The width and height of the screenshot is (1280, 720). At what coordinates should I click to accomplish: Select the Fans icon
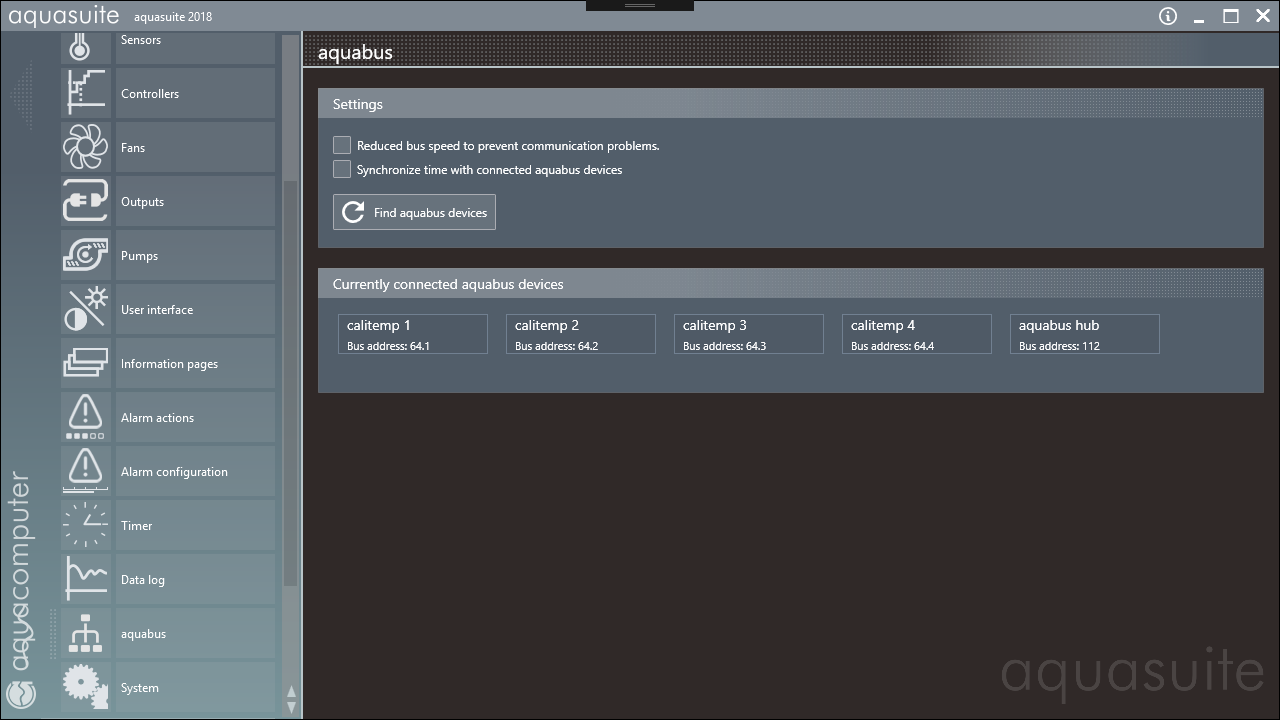coord(86,147)
